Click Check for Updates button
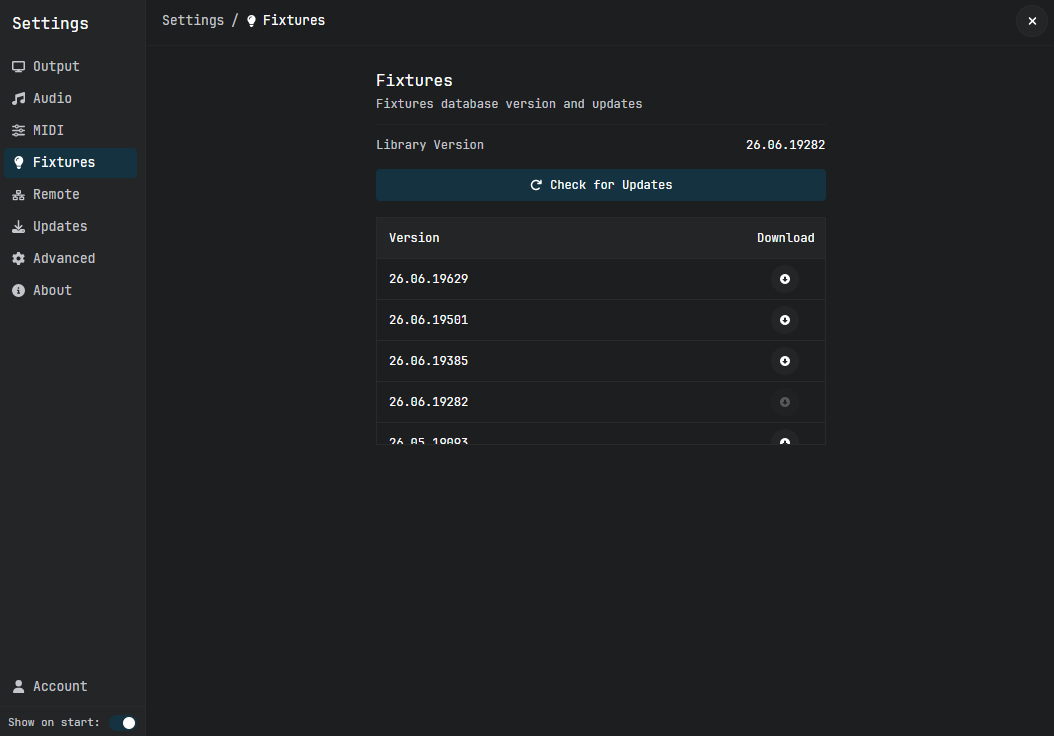This screenshot has height=736, width=1054. [601, 185]
